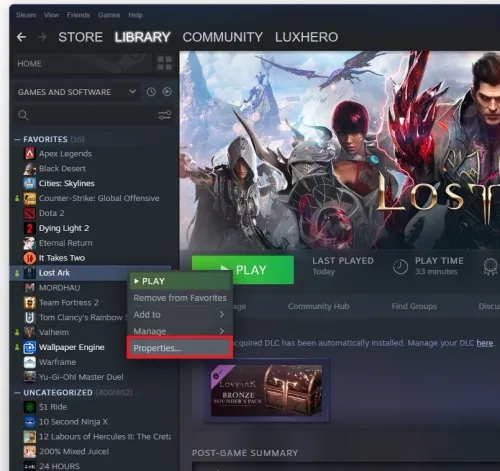Click the green Play button
This screenshot has width=500, height=471.
(243, 270)
